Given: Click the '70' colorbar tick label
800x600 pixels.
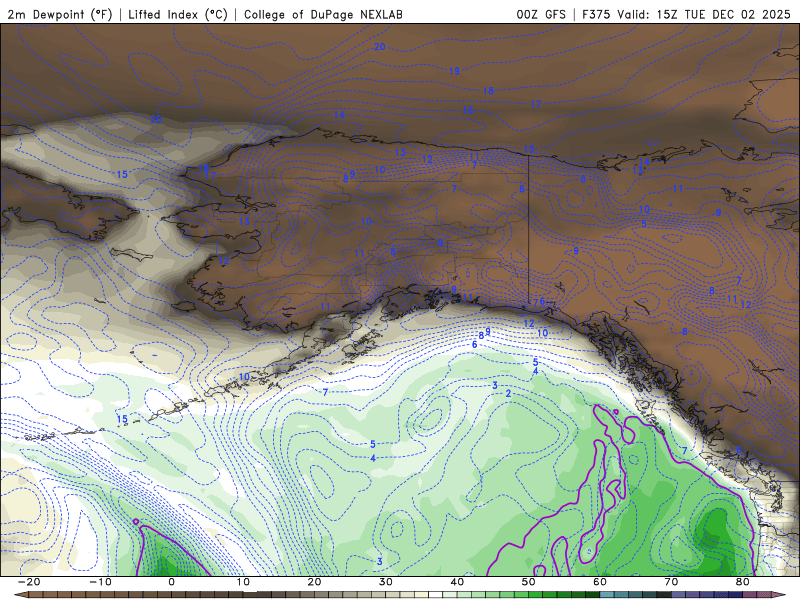Looking at the screenshot, I should 671,582.
